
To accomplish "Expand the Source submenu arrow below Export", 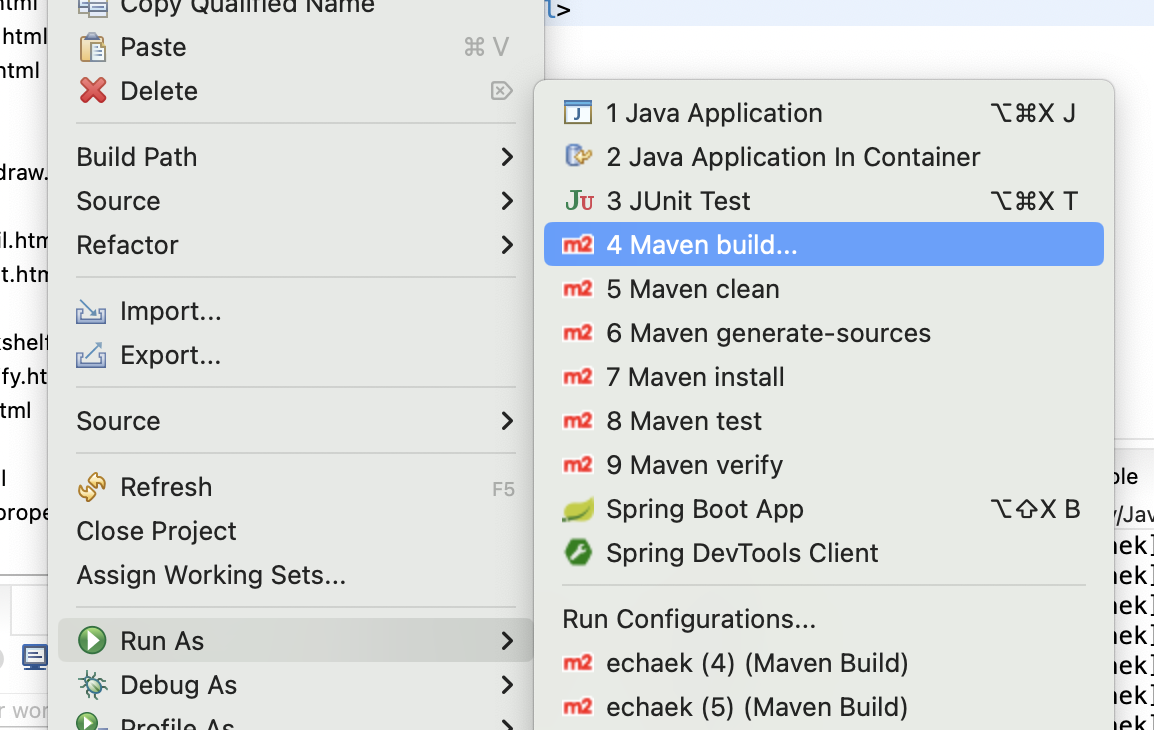I will (x=506, y=421).
